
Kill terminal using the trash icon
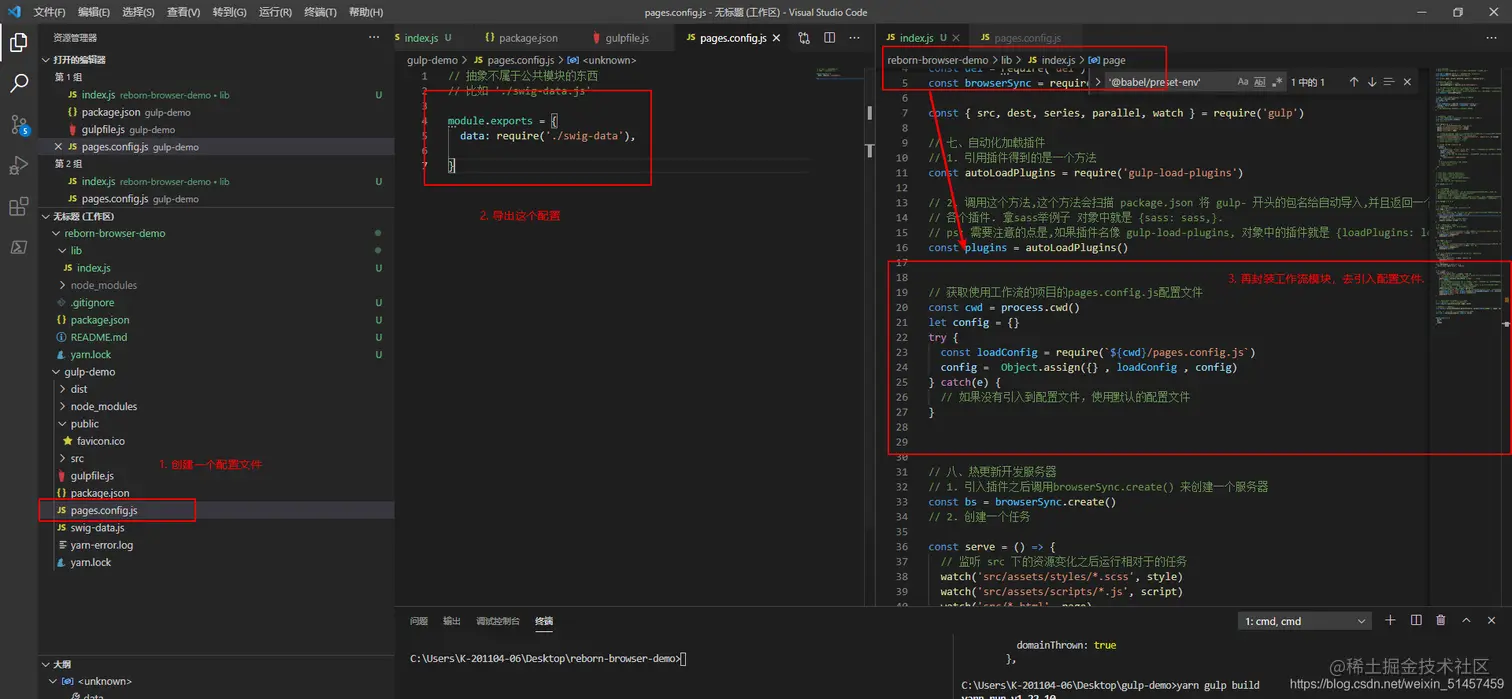[1441, 621]
